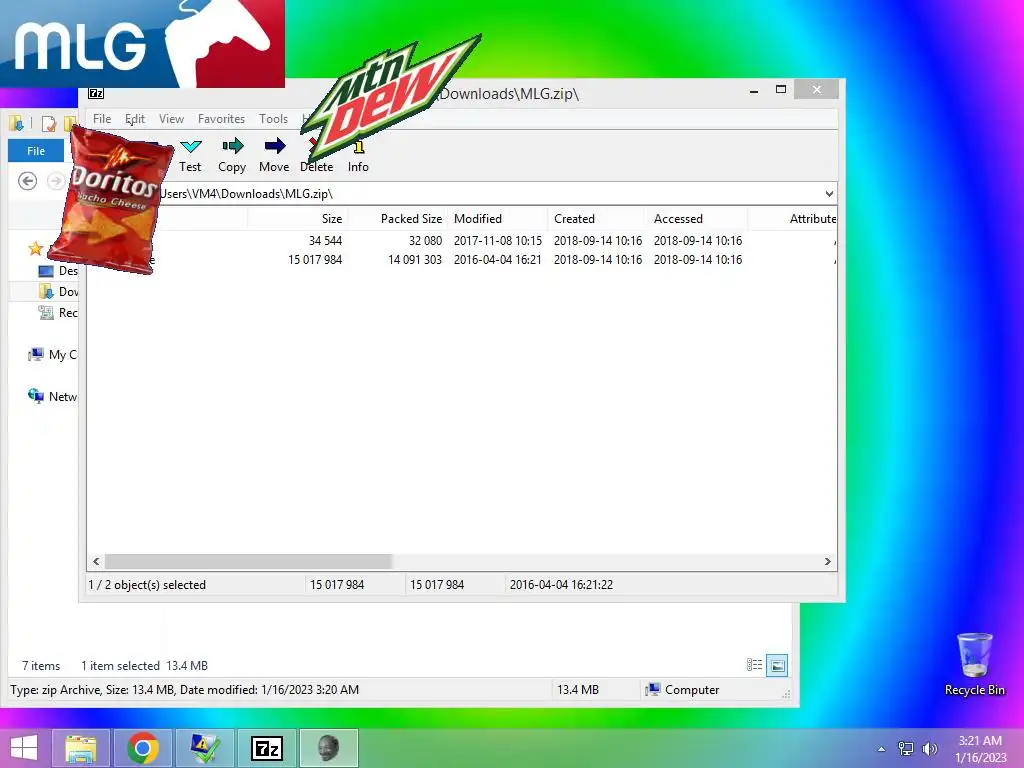Switch Explorer to details view

(x=754, y=665)
